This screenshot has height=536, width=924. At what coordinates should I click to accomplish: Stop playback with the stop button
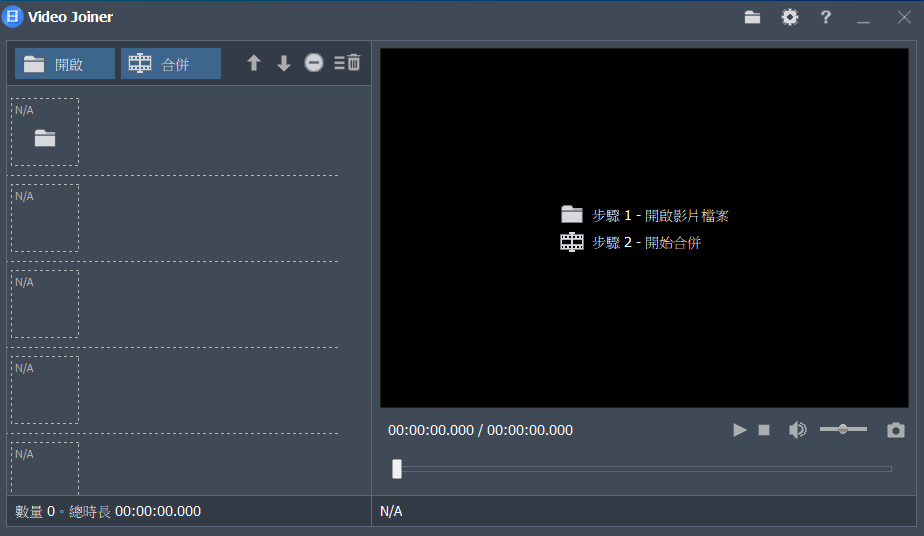coord(764,431)
